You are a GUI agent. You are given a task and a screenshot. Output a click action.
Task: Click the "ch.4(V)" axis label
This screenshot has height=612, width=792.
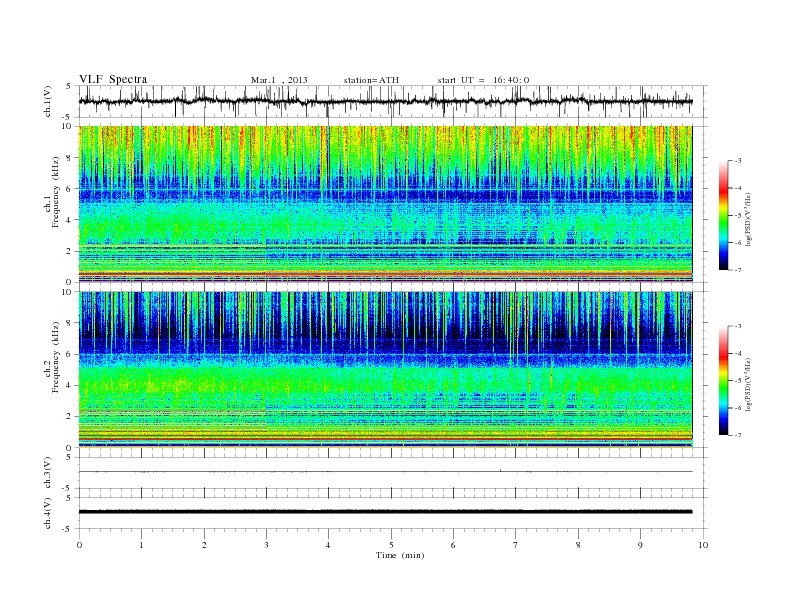click(x=48, y=513)
